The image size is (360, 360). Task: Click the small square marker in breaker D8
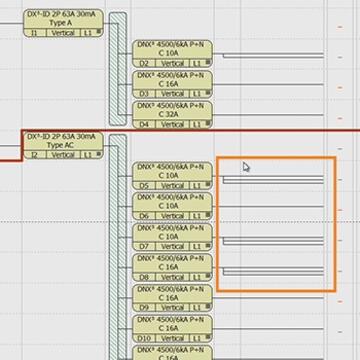coord(208,276)
